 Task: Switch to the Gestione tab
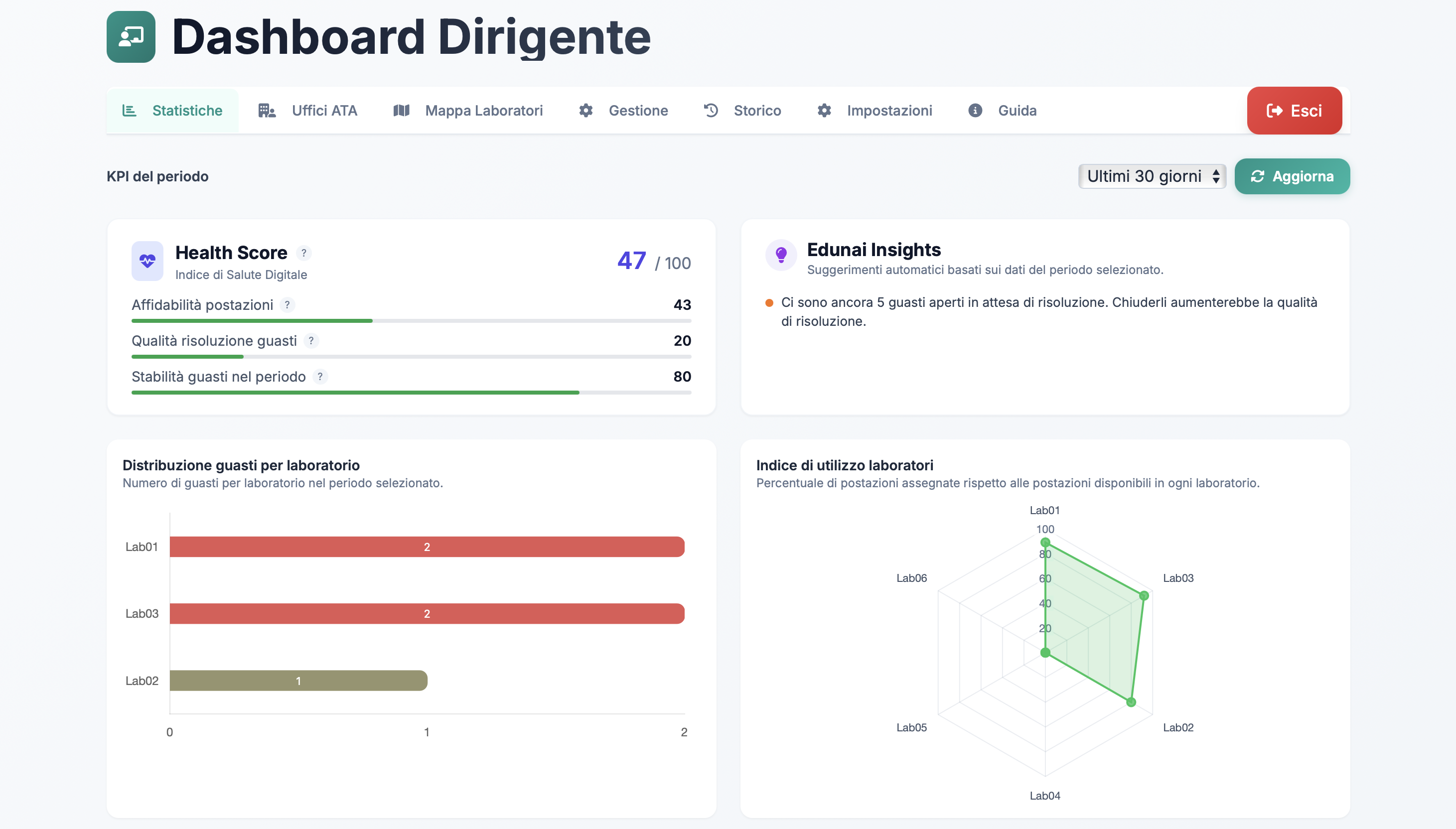(638, 111)
